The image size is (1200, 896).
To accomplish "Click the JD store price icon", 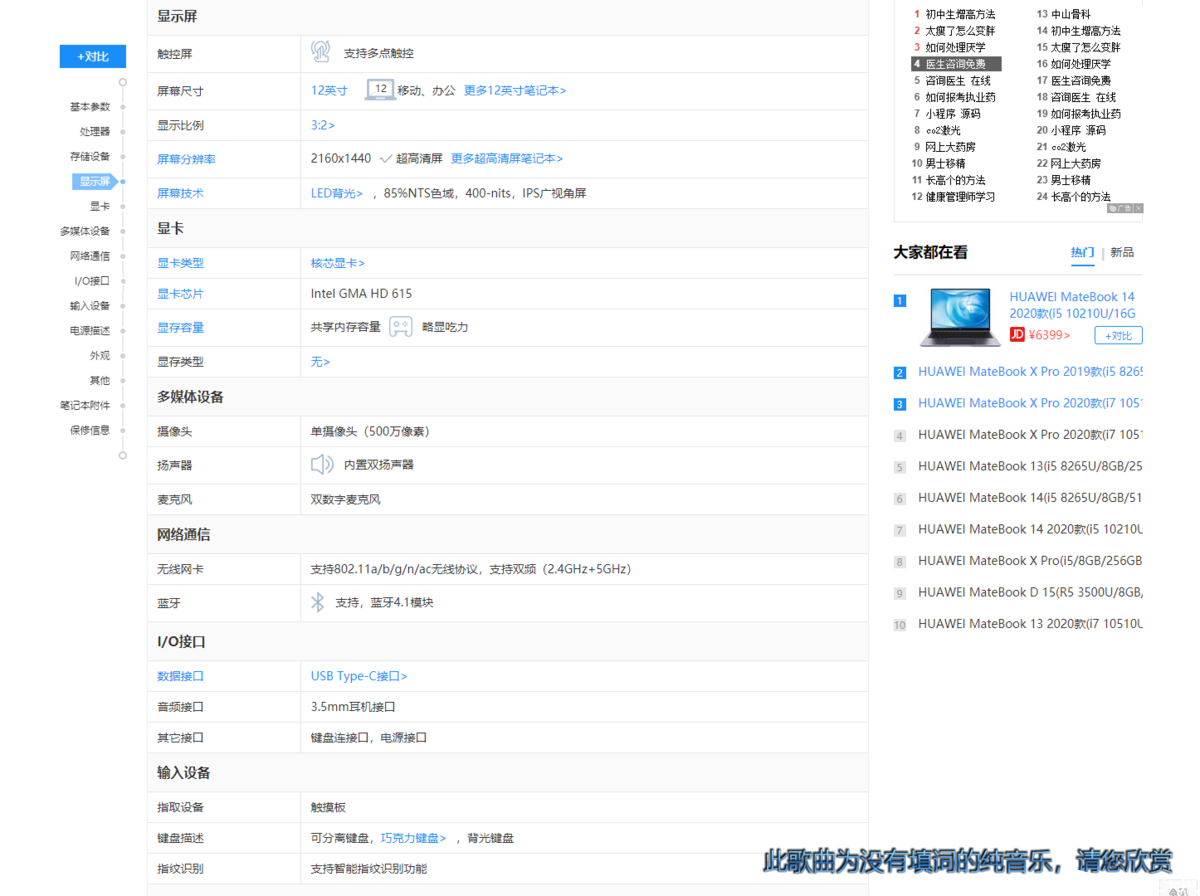I will tap(1017, 335).
